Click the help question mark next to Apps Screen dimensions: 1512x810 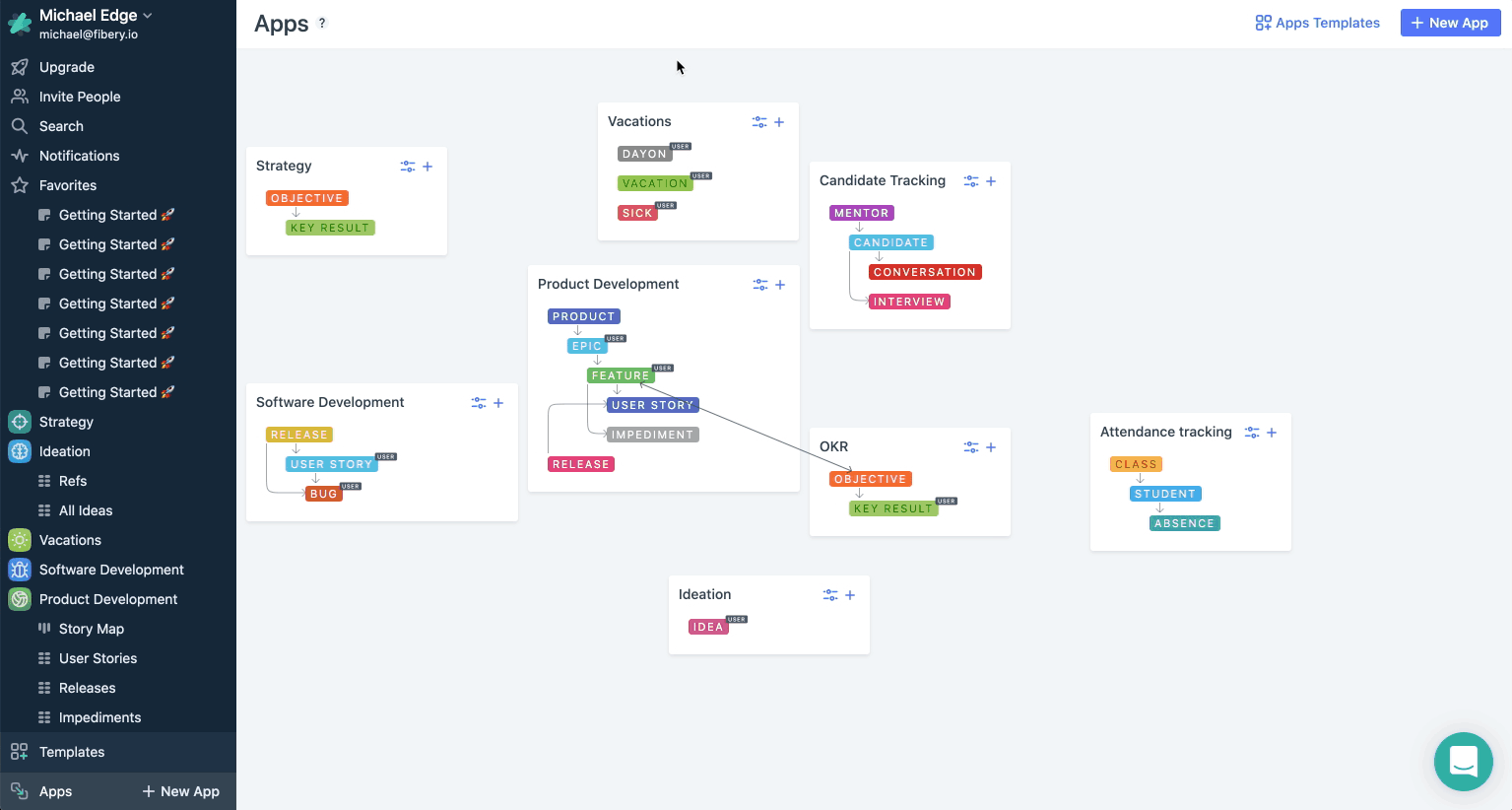(x=322, y=24)
